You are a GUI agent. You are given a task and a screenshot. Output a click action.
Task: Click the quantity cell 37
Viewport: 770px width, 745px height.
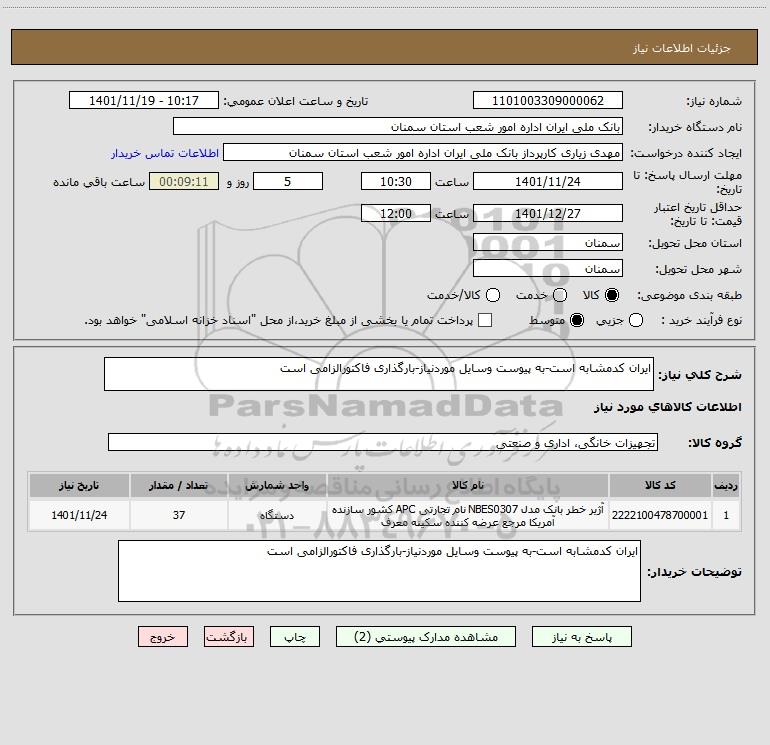click(x=179, y=515)
